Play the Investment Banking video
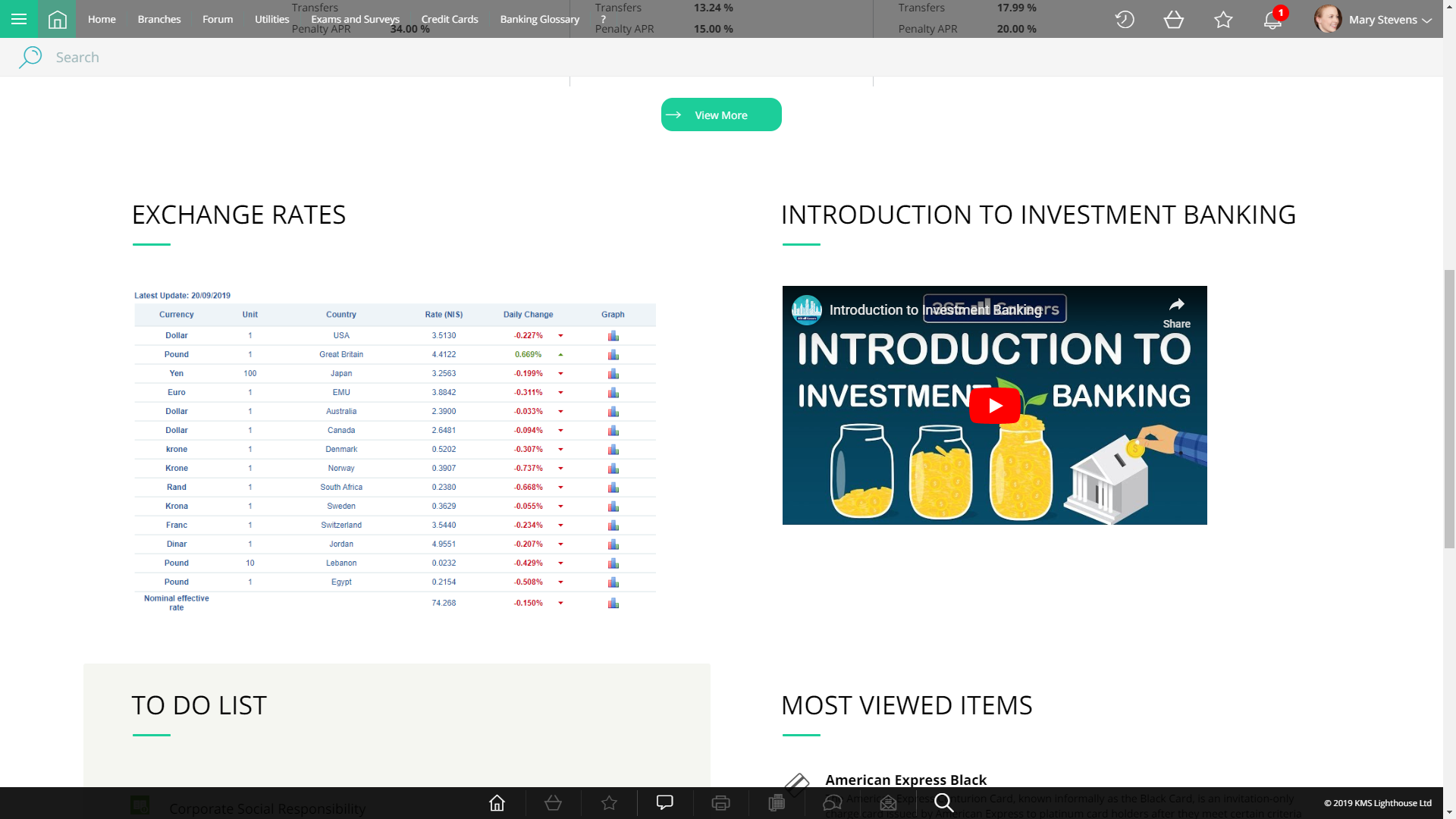Viewport: 1456px width, 819px height. pyautogui.click(x=994, y=406)
